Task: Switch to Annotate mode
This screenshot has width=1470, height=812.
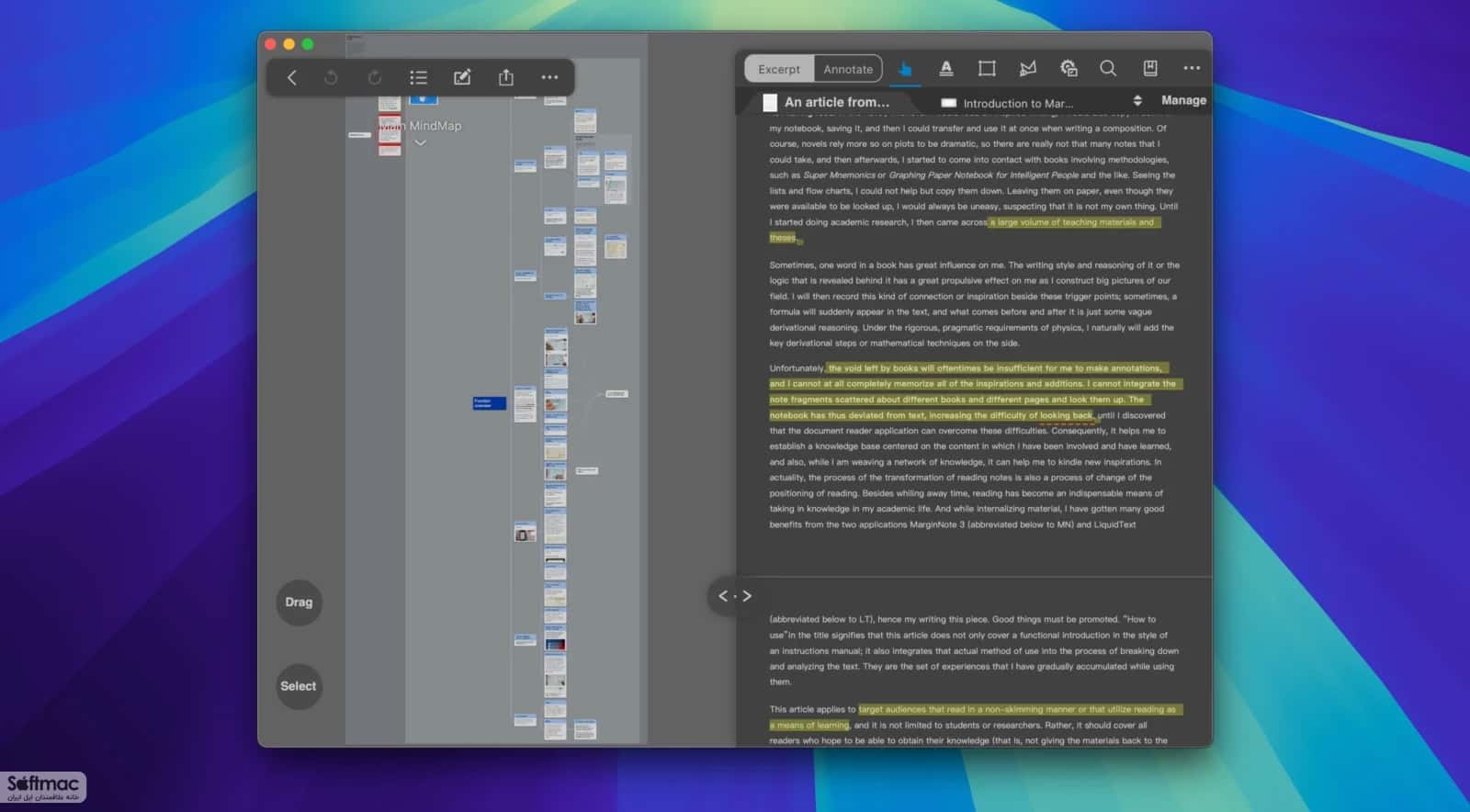Action: [848, 69]
